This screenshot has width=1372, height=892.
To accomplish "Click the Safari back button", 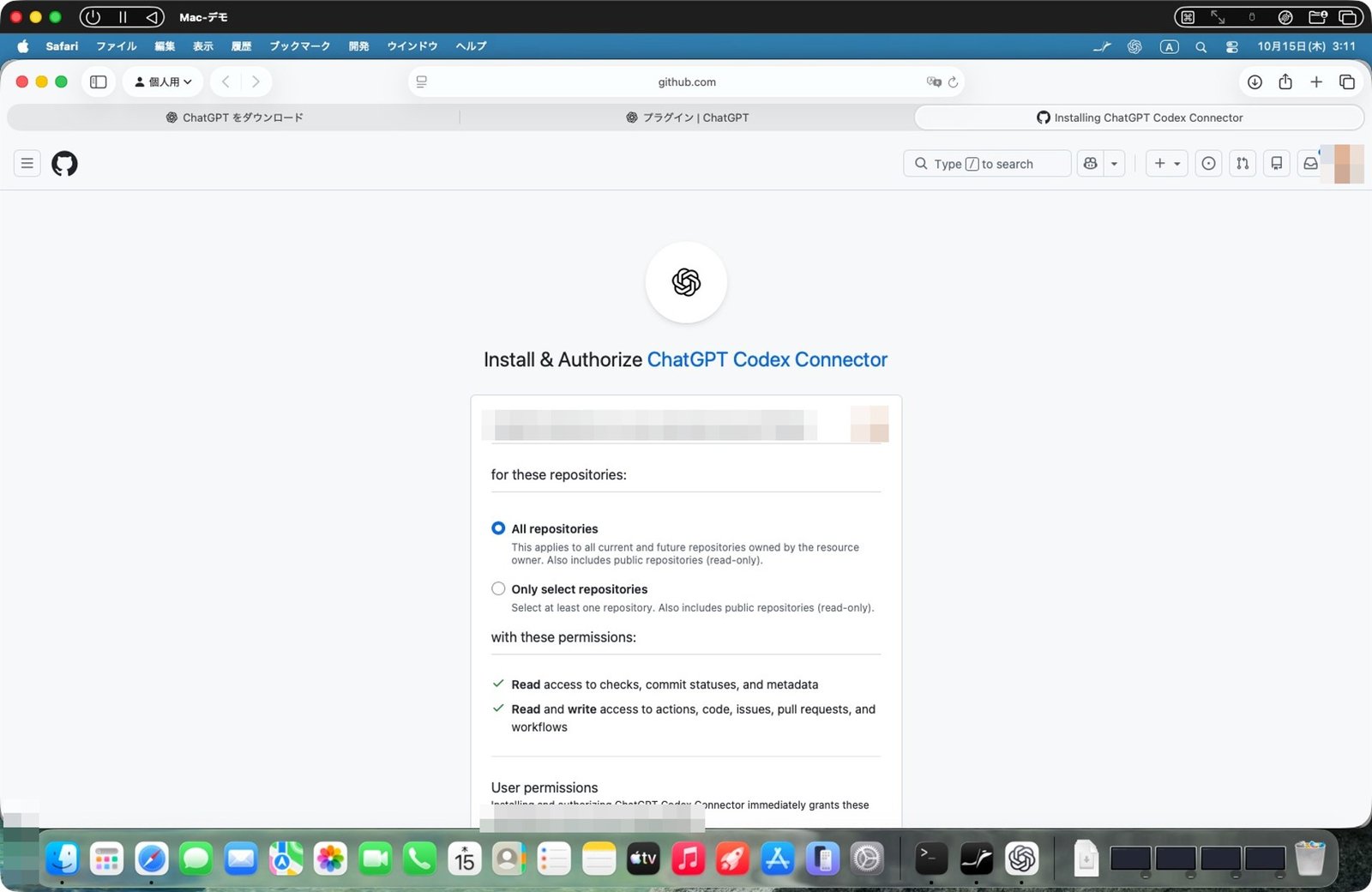I will [x=226, y=81].
